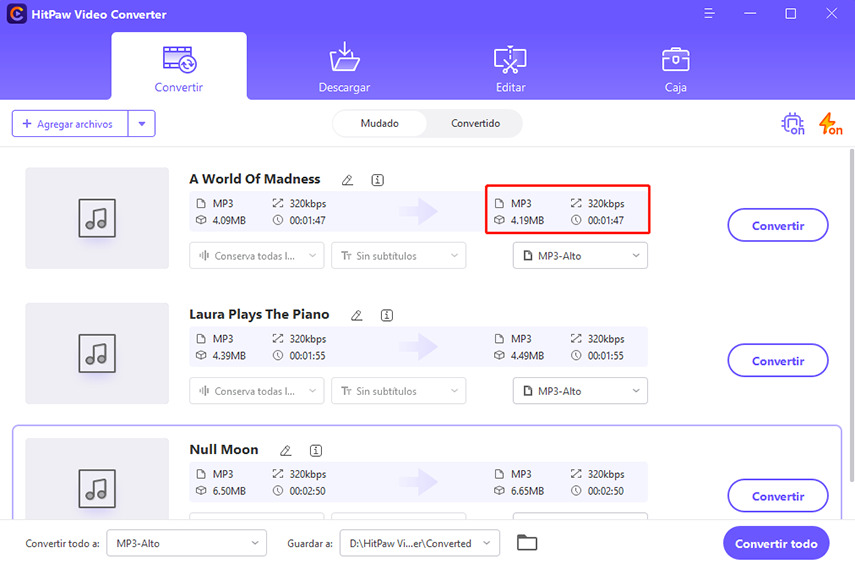This screenshot has width=855, height=564.
Task: Convert the Laura Plays The Piano file
Action: (778, 361)
